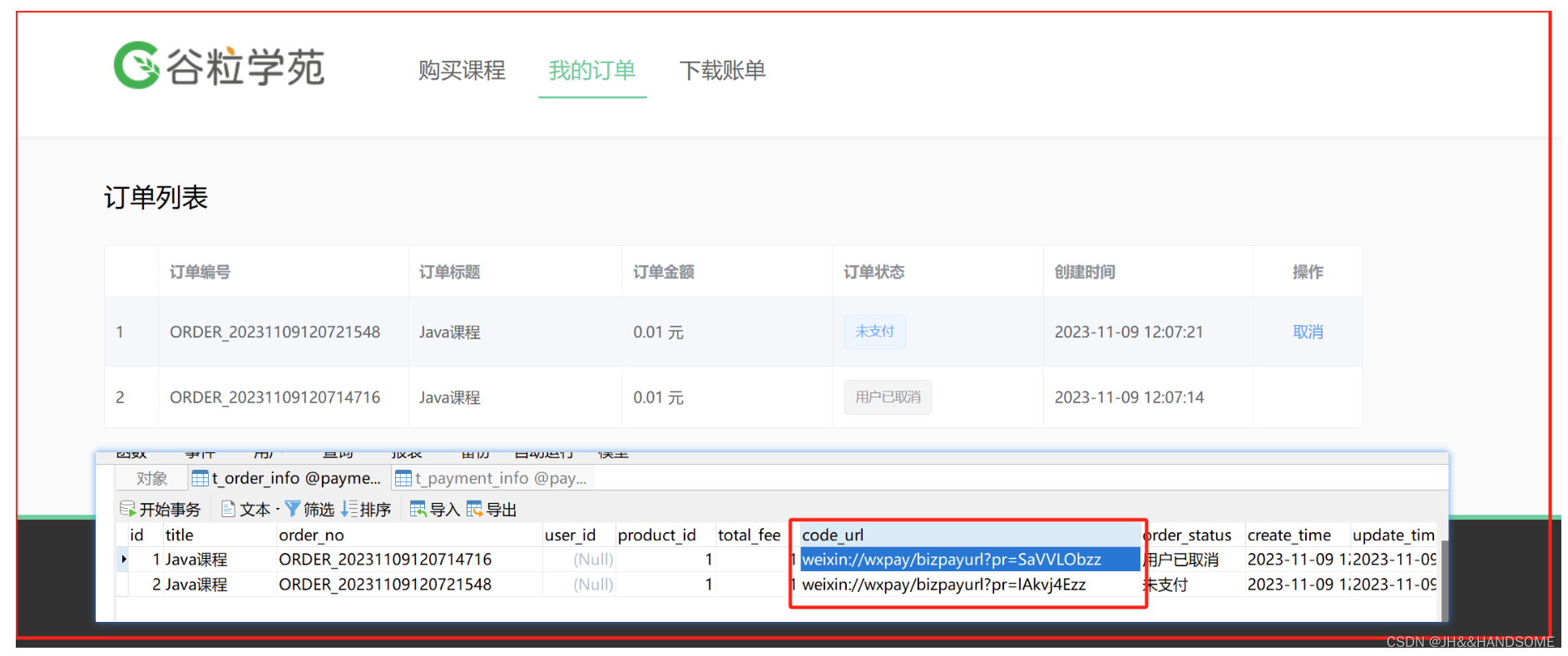Click the product_id column header

665,535
